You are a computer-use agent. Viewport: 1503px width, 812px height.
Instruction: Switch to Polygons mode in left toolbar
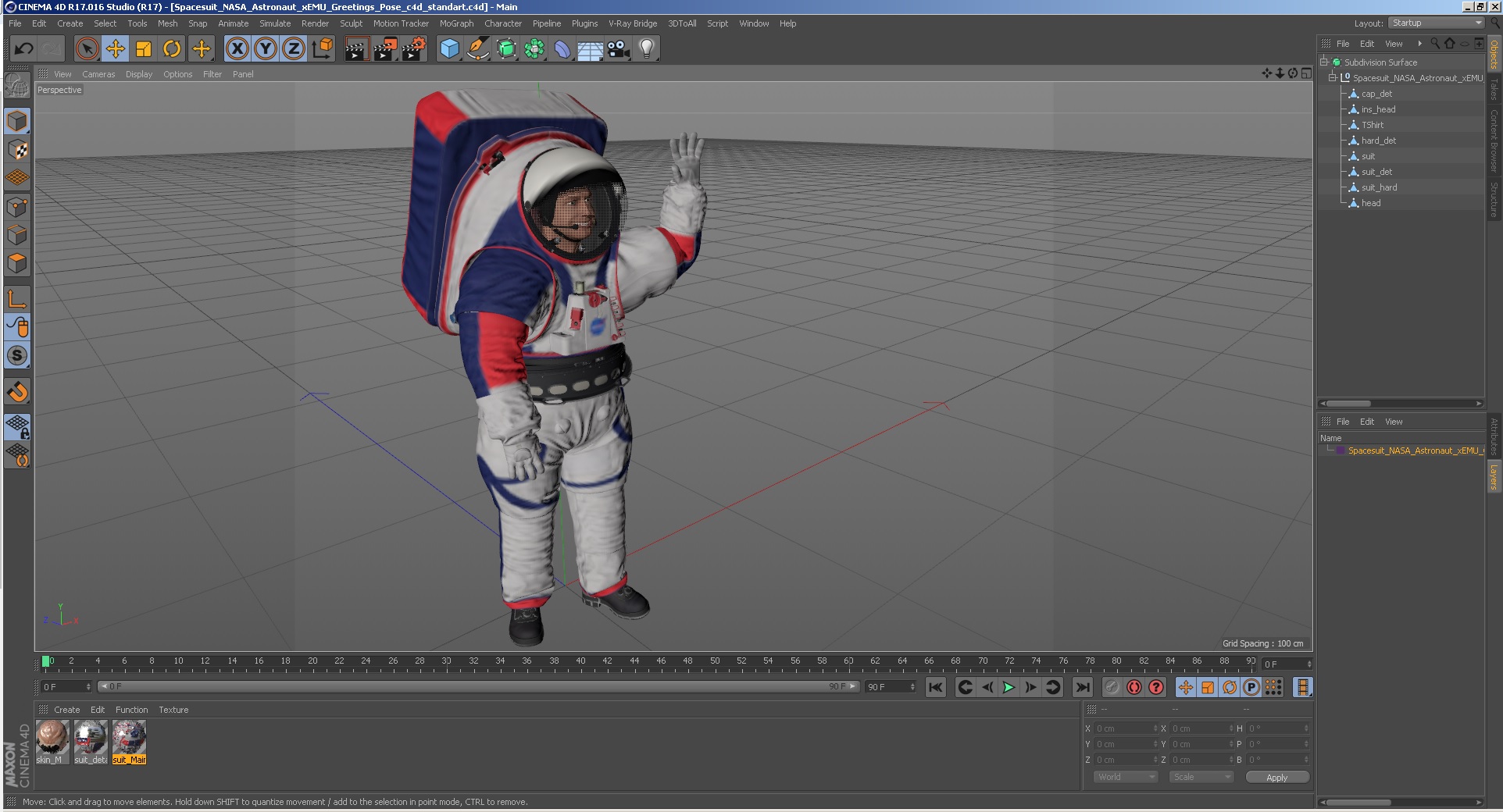pos(17,263)
